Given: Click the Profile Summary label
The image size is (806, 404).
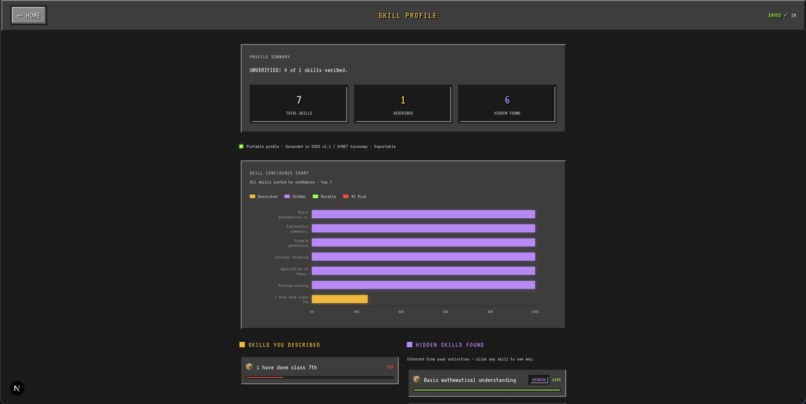Looking at the screenshot, I should point(270,57).
